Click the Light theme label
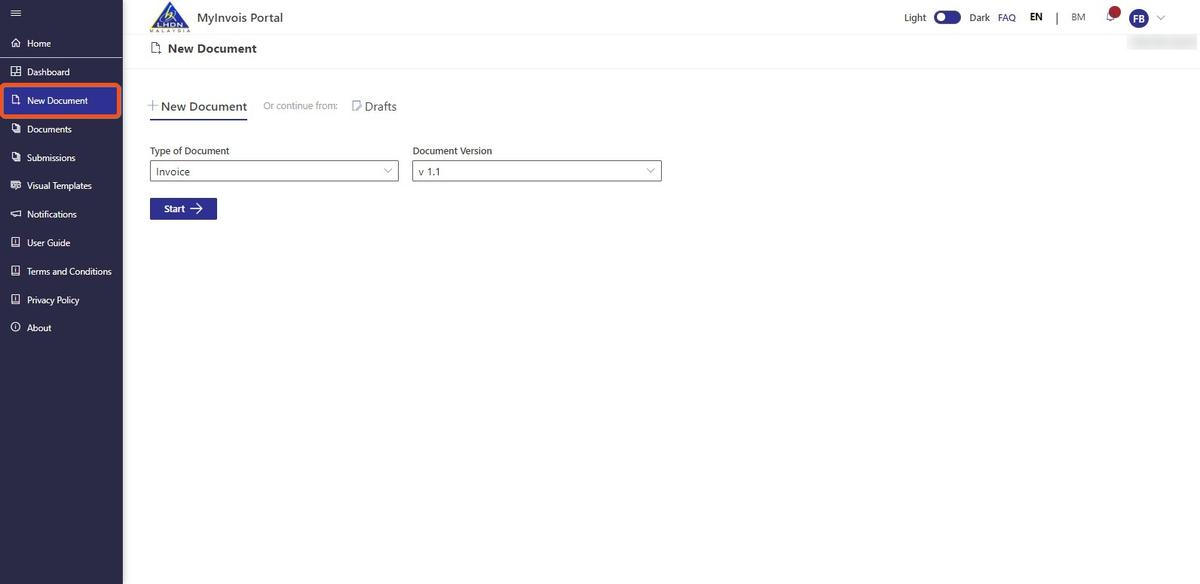 coord(915,17)
